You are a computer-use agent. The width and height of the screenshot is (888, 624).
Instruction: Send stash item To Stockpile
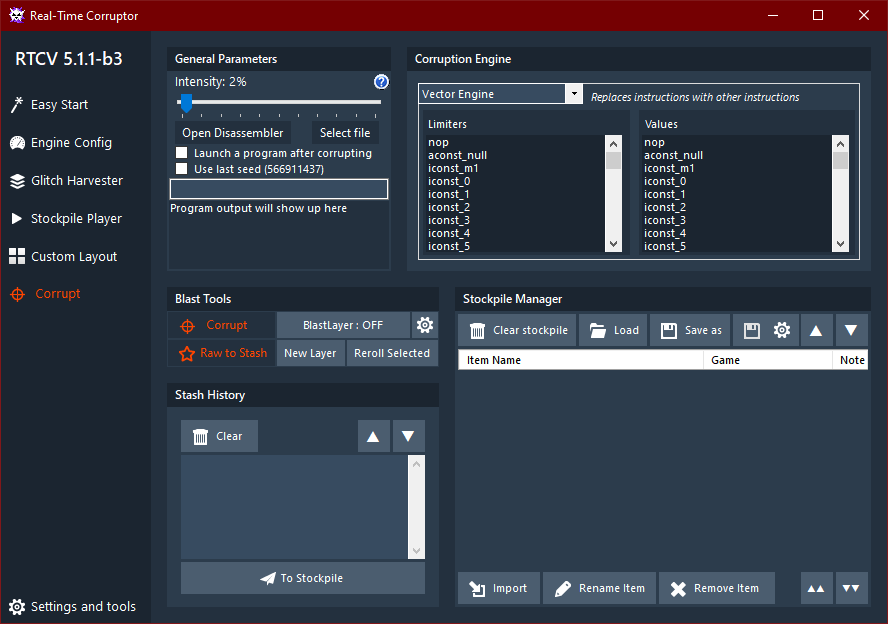pos(303,578)
